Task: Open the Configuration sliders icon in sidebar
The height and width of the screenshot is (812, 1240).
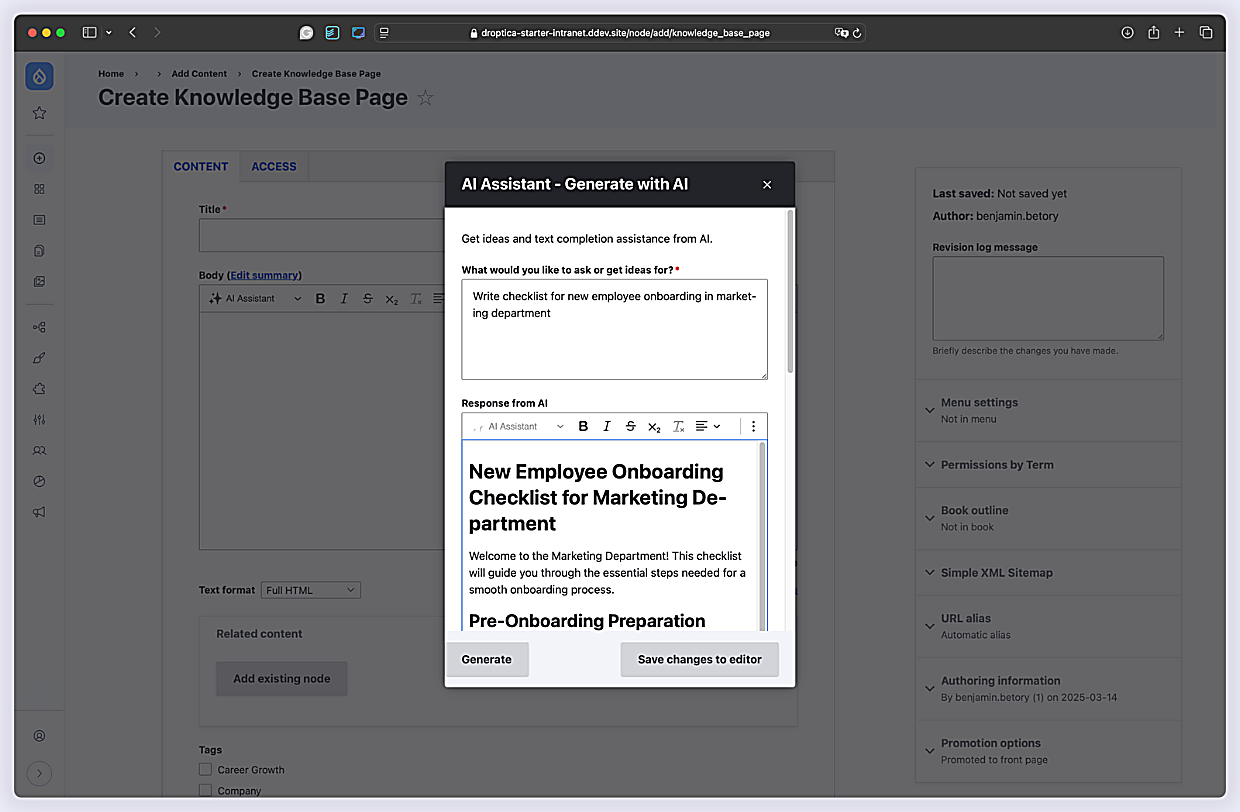Action: pos(39,420)
